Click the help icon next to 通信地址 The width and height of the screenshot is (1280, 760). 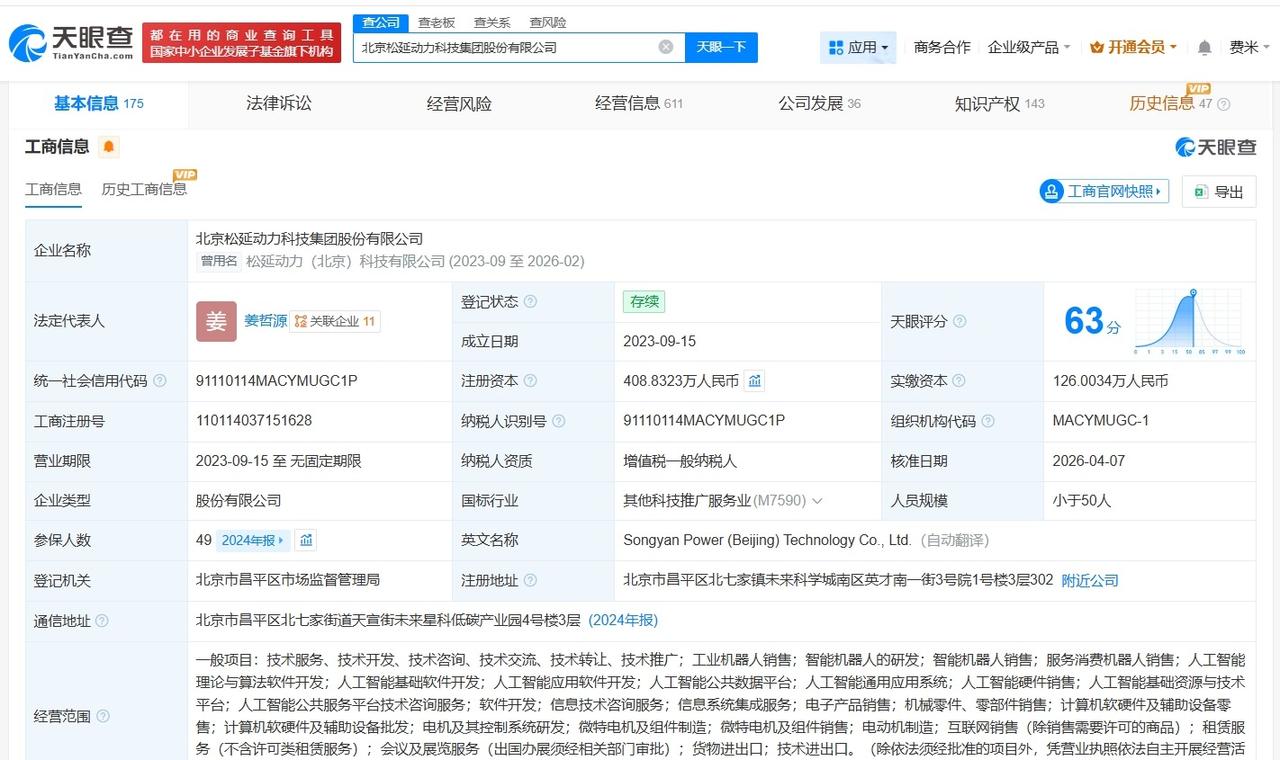pyautogui.click(x=102, y=621)
